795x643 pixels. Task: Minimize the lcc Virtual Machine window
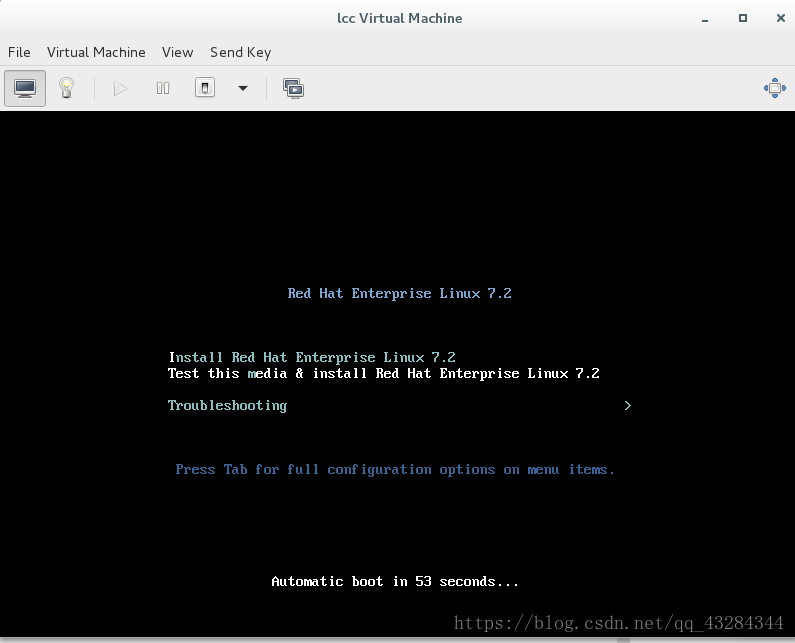705,19
